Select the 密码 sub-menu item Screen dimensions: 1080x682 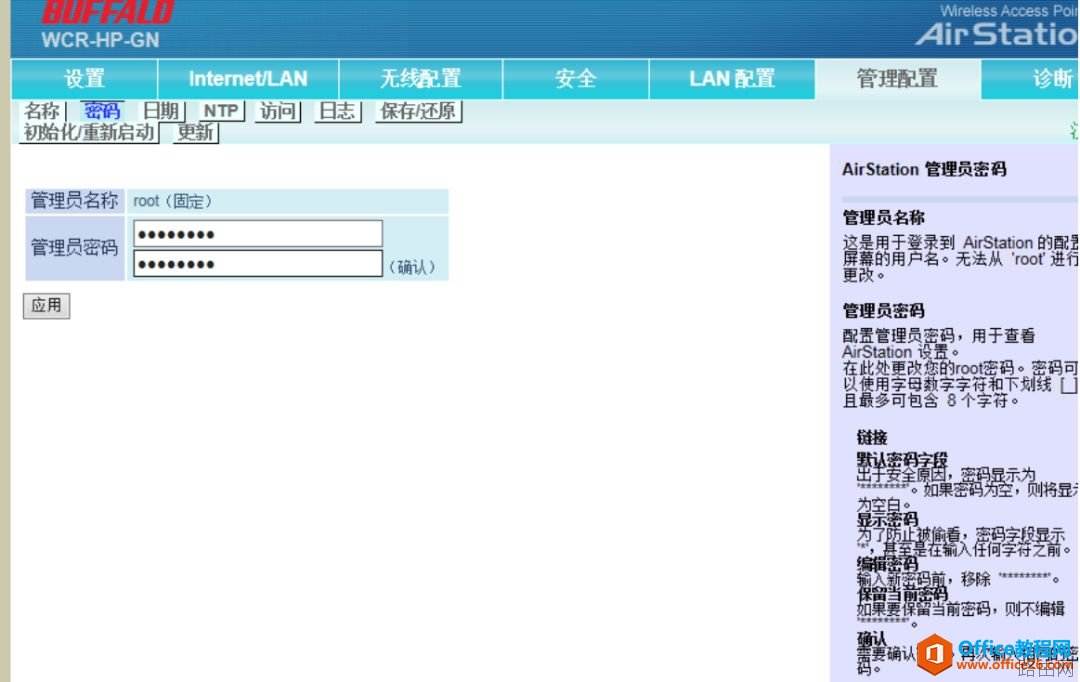pos(102,111)
